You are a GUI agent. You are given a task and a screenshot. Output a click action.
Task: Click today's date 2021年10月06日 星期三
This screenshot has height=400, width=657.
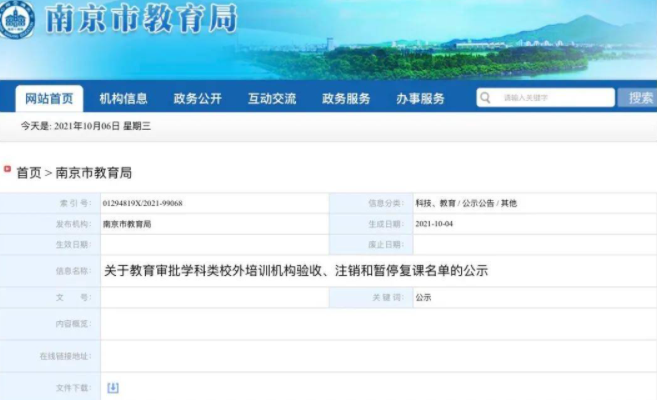tap(86, 126)
